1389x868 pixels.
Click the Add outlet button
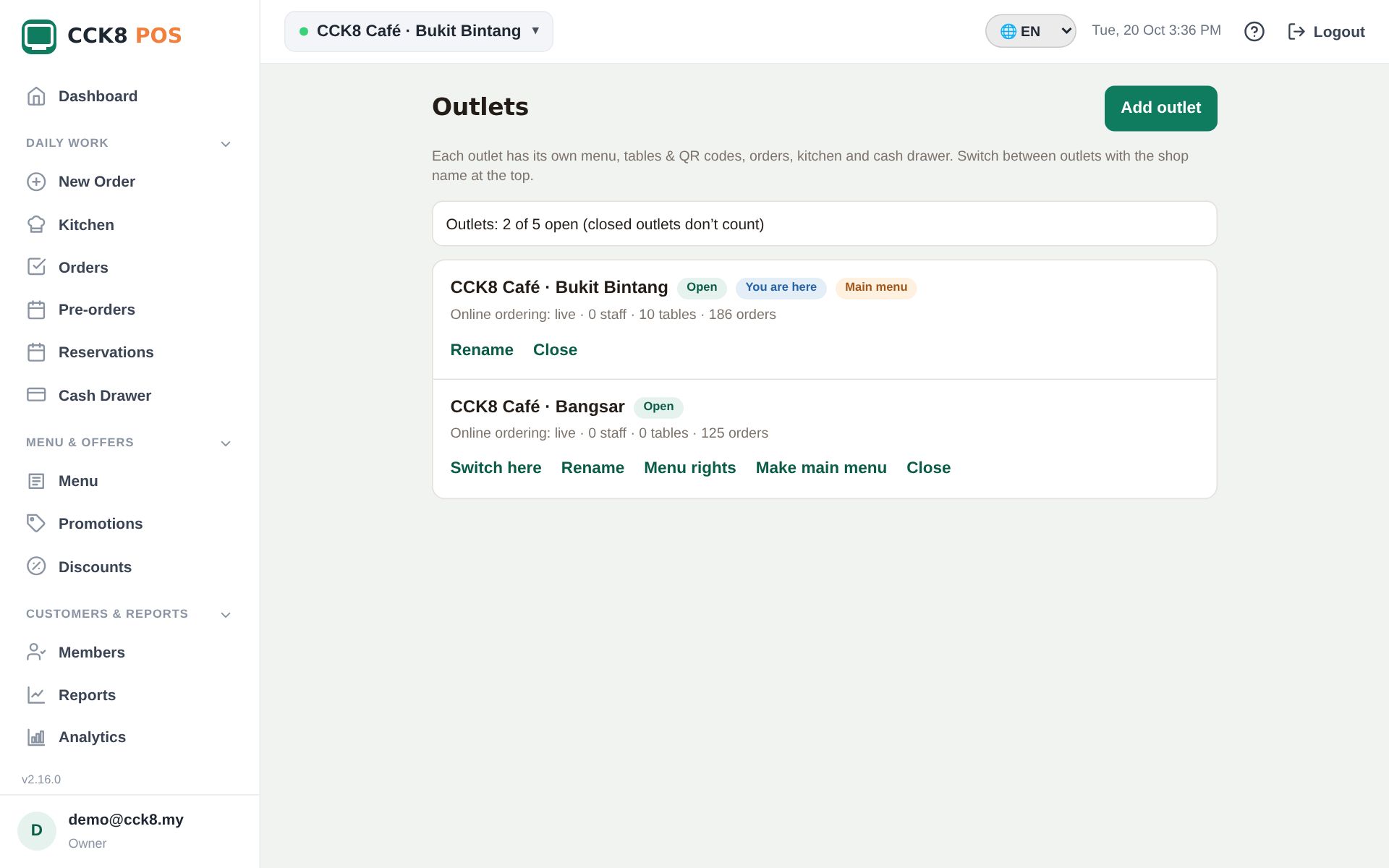click(1160, 109)
